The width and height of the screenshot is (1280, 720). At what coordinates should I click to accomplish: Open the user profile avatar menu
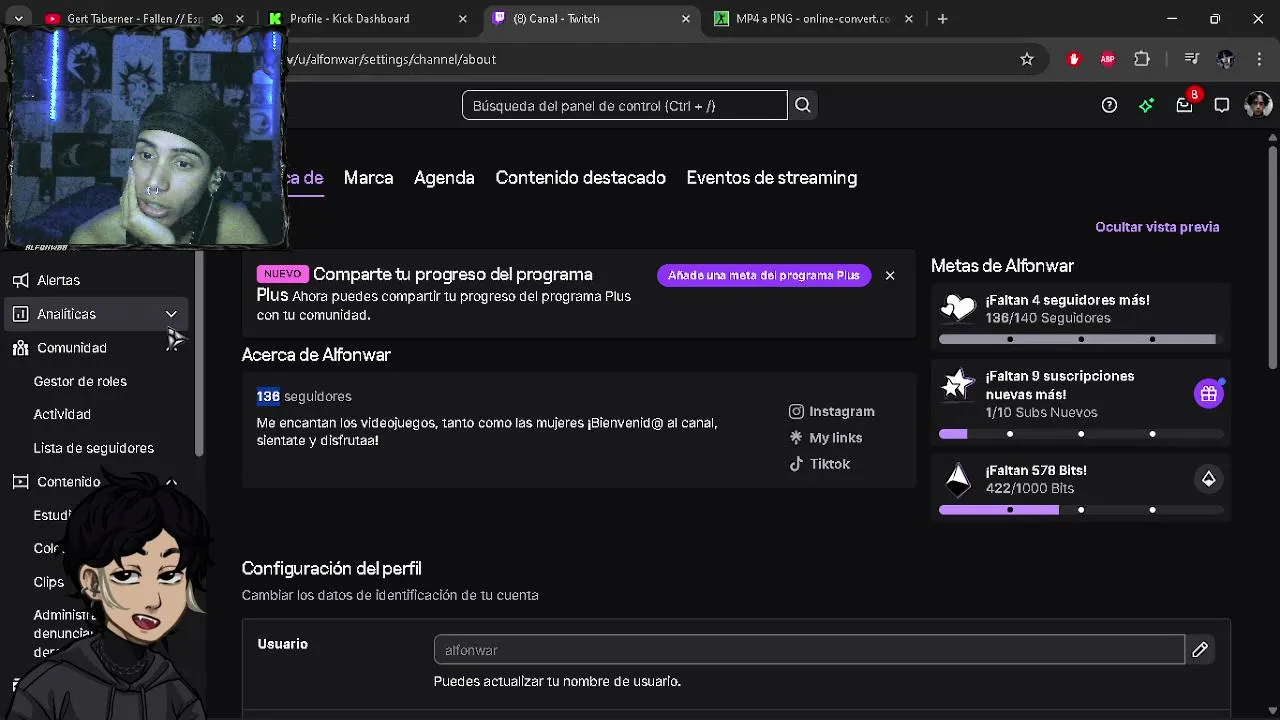[x=1258, y=105]
